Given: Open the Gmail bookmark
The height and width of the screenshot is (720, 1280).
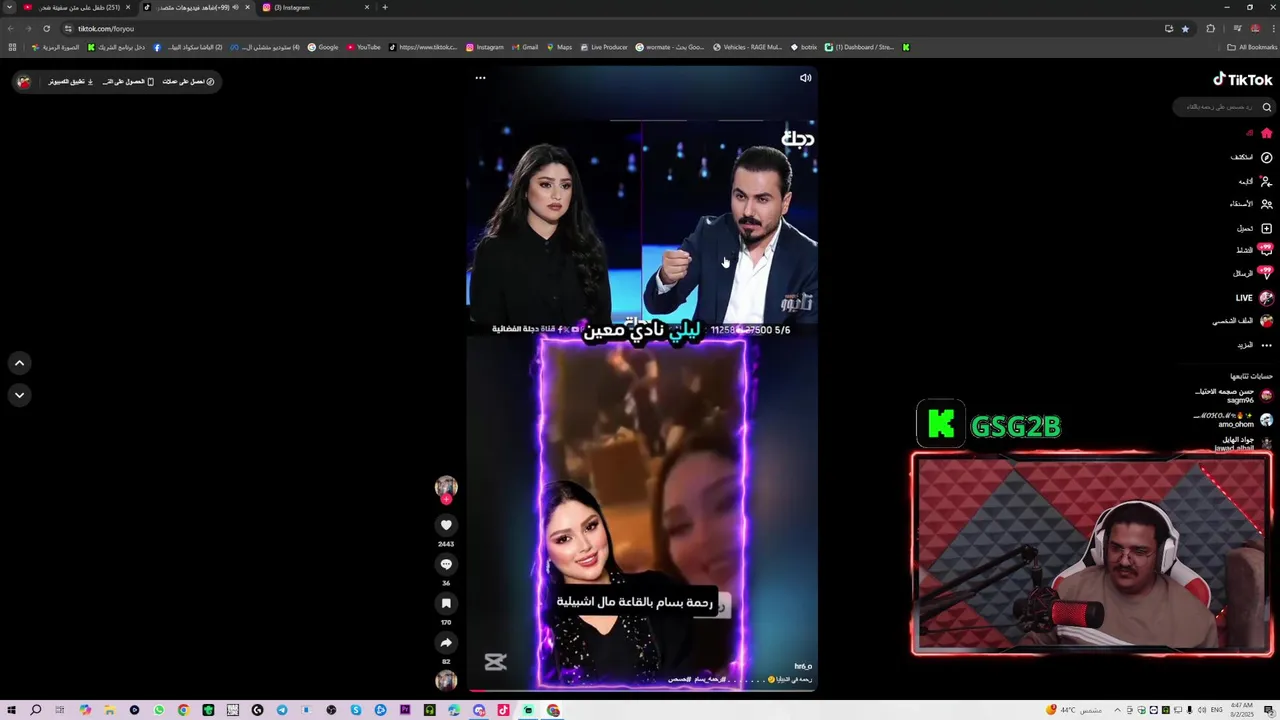Looking at the screenshot, I should (525, 47).
